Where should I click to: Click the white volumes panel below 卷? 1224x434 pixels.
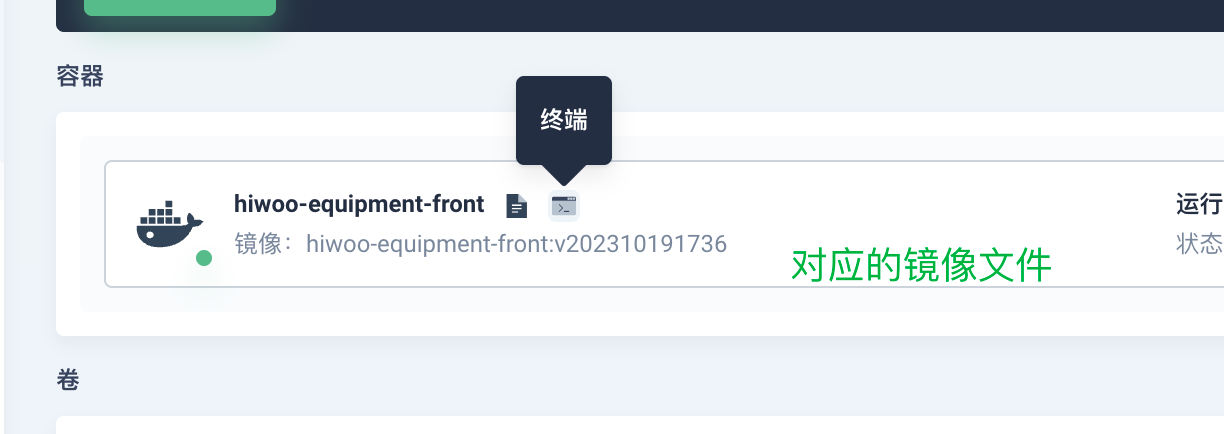tap(640, 425)
